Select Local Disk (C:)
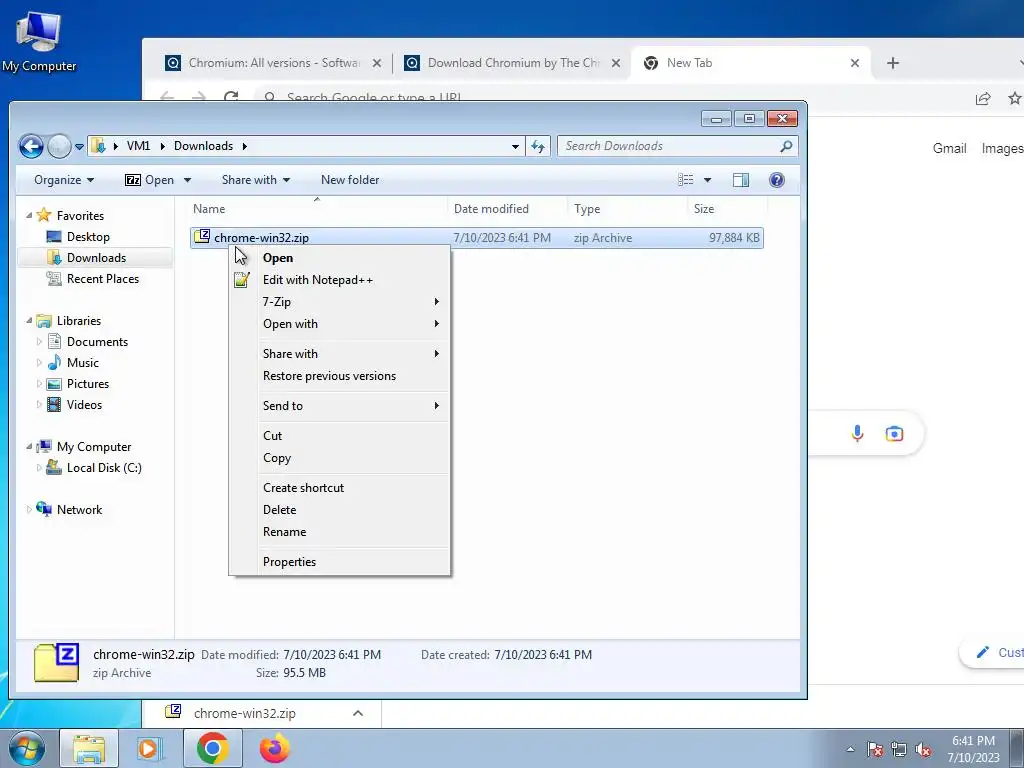This screenshot has height=768, width=1024. tap(104, 468)
